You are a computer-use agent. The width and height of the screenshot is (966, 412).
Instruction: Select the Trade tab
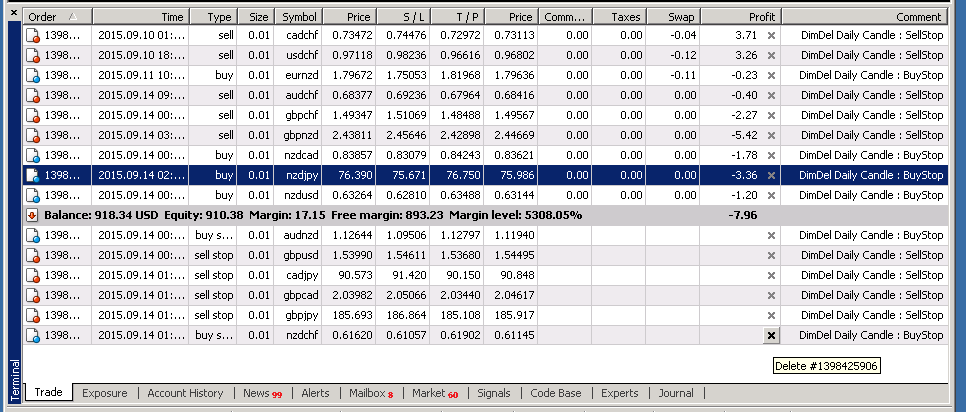coord(48,392)
